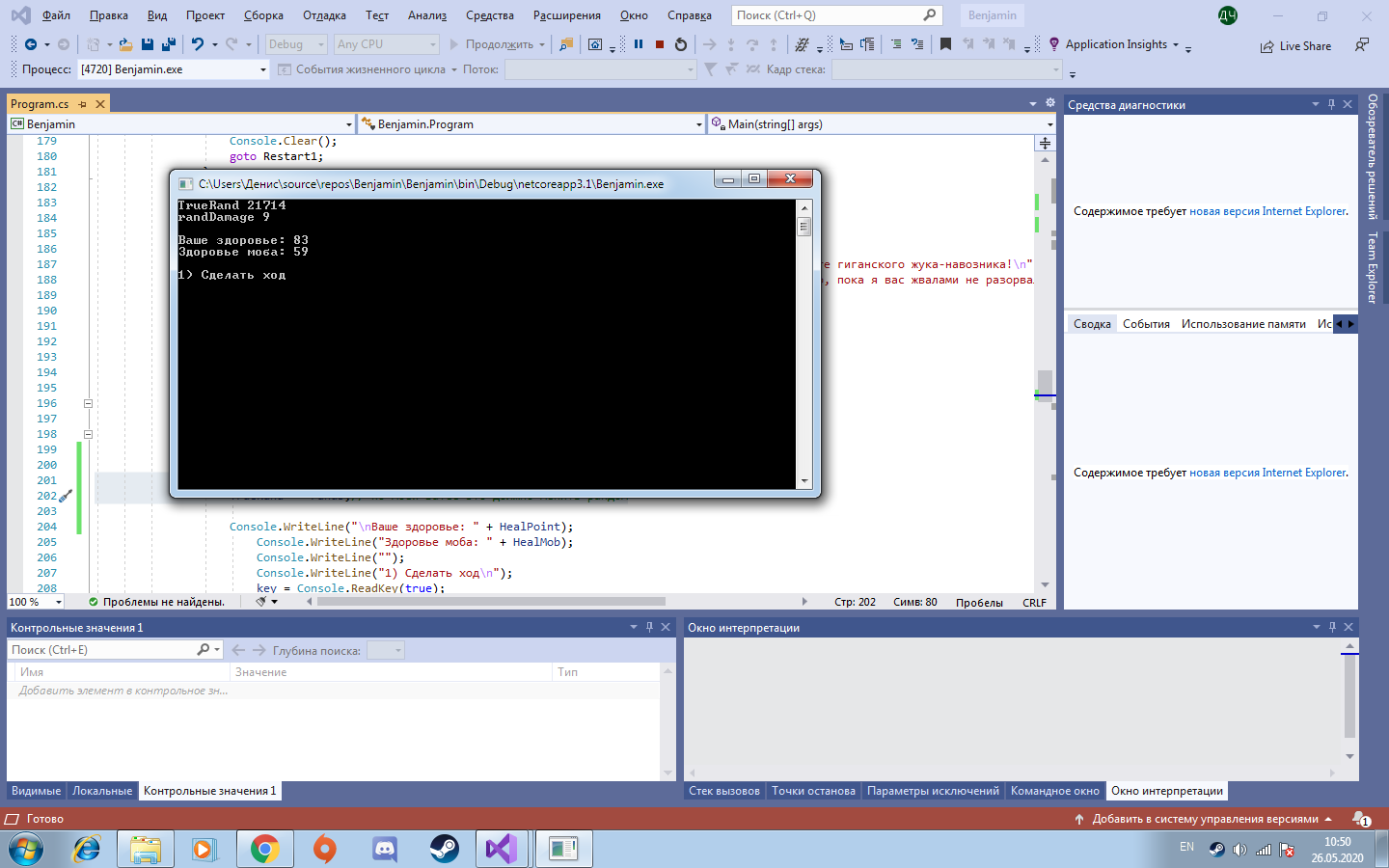Toggle pin on the Program.cs tab
Screen dimensions: 1389x868
point(83,104)
